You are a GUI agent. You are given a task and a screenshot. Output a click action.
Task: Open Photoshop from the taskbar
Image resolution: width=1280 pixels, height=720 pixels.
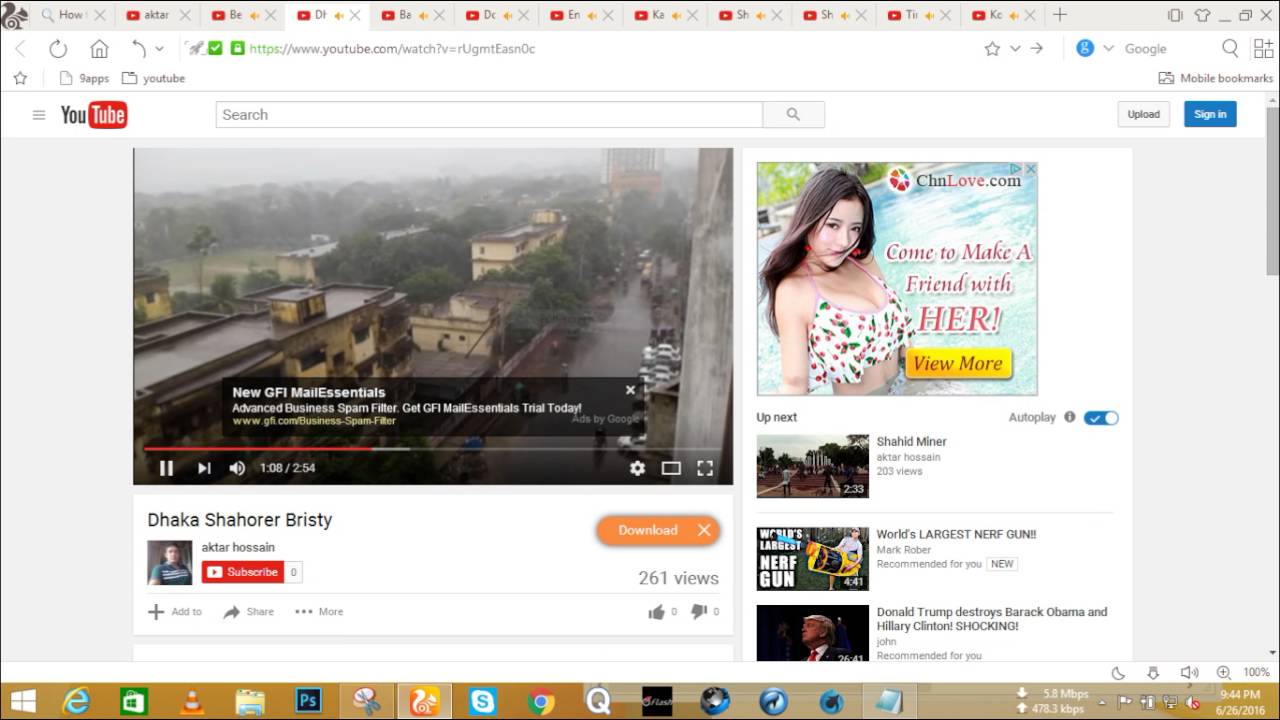308,701
